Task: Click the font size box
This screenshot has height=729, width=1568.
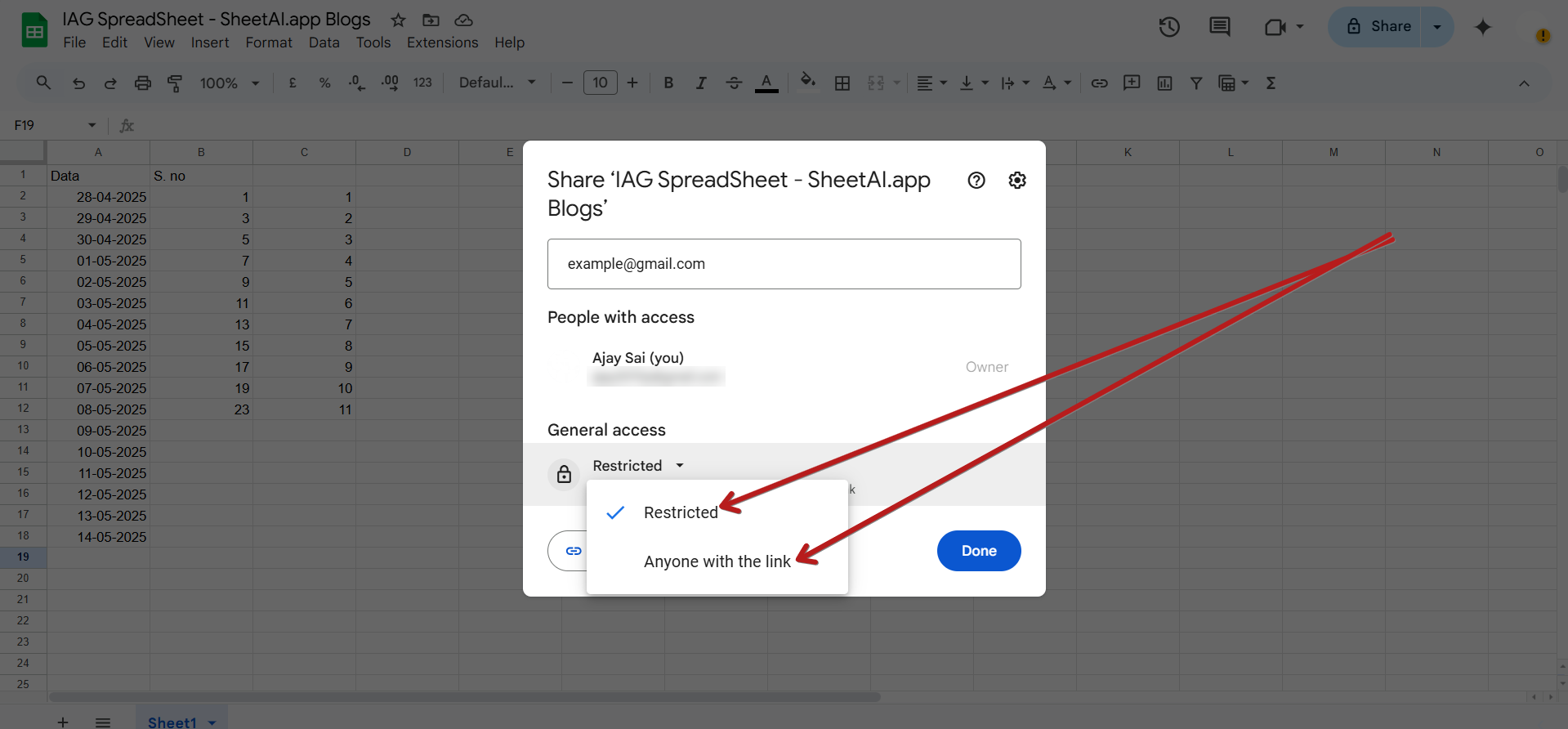Action: 601,83
